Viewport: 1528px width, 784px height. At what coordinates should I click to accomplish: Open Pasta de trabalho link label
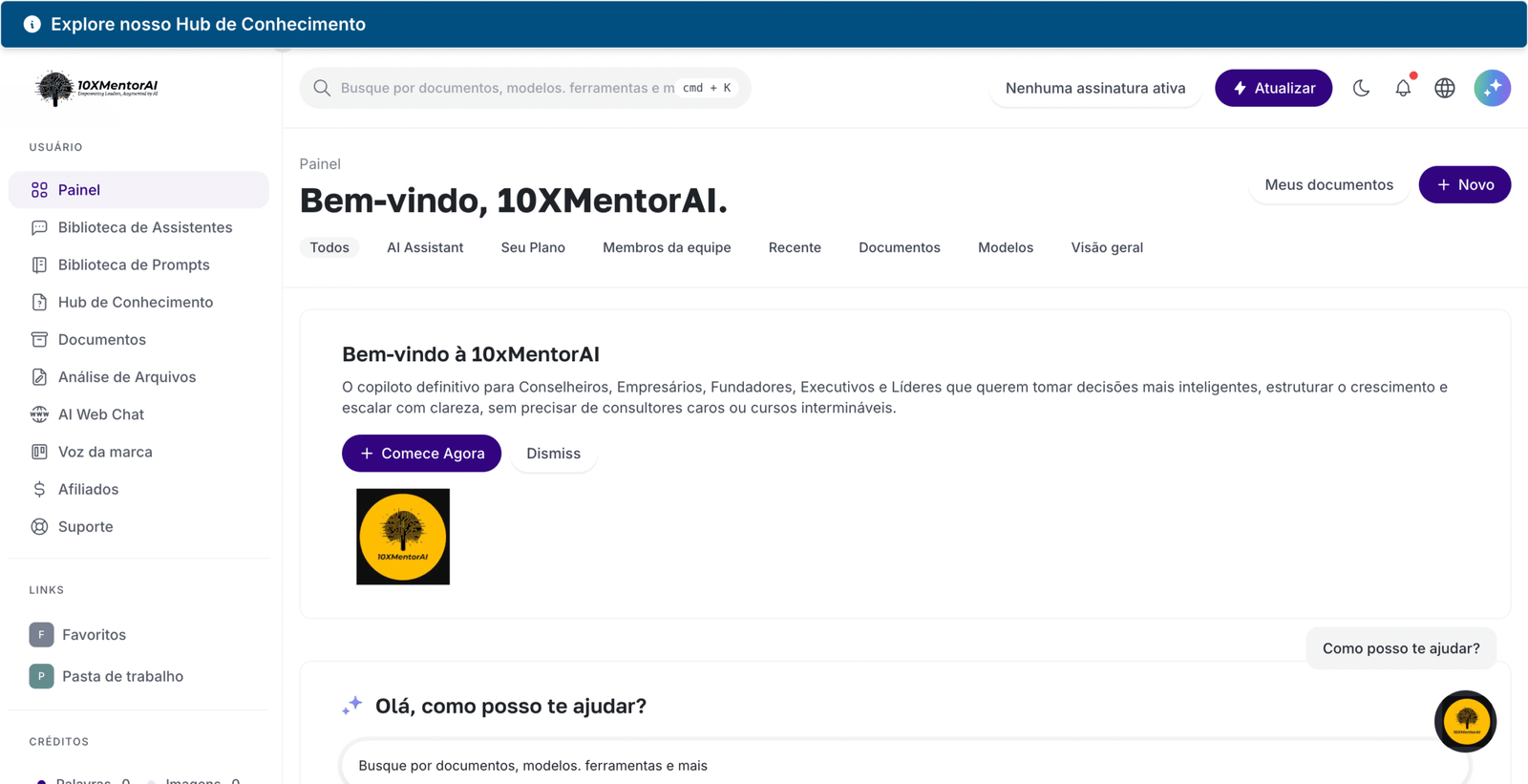(x=122, y=676)
